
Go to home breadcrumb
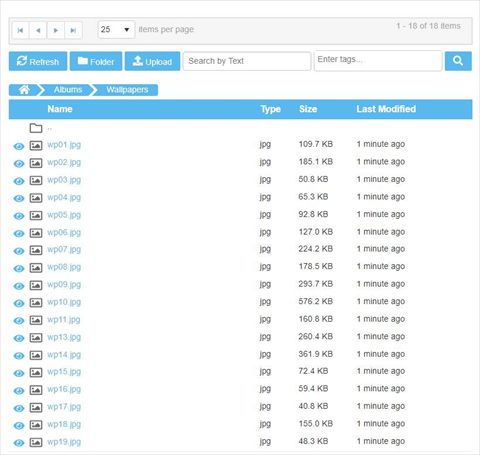[x=24, y=90]
